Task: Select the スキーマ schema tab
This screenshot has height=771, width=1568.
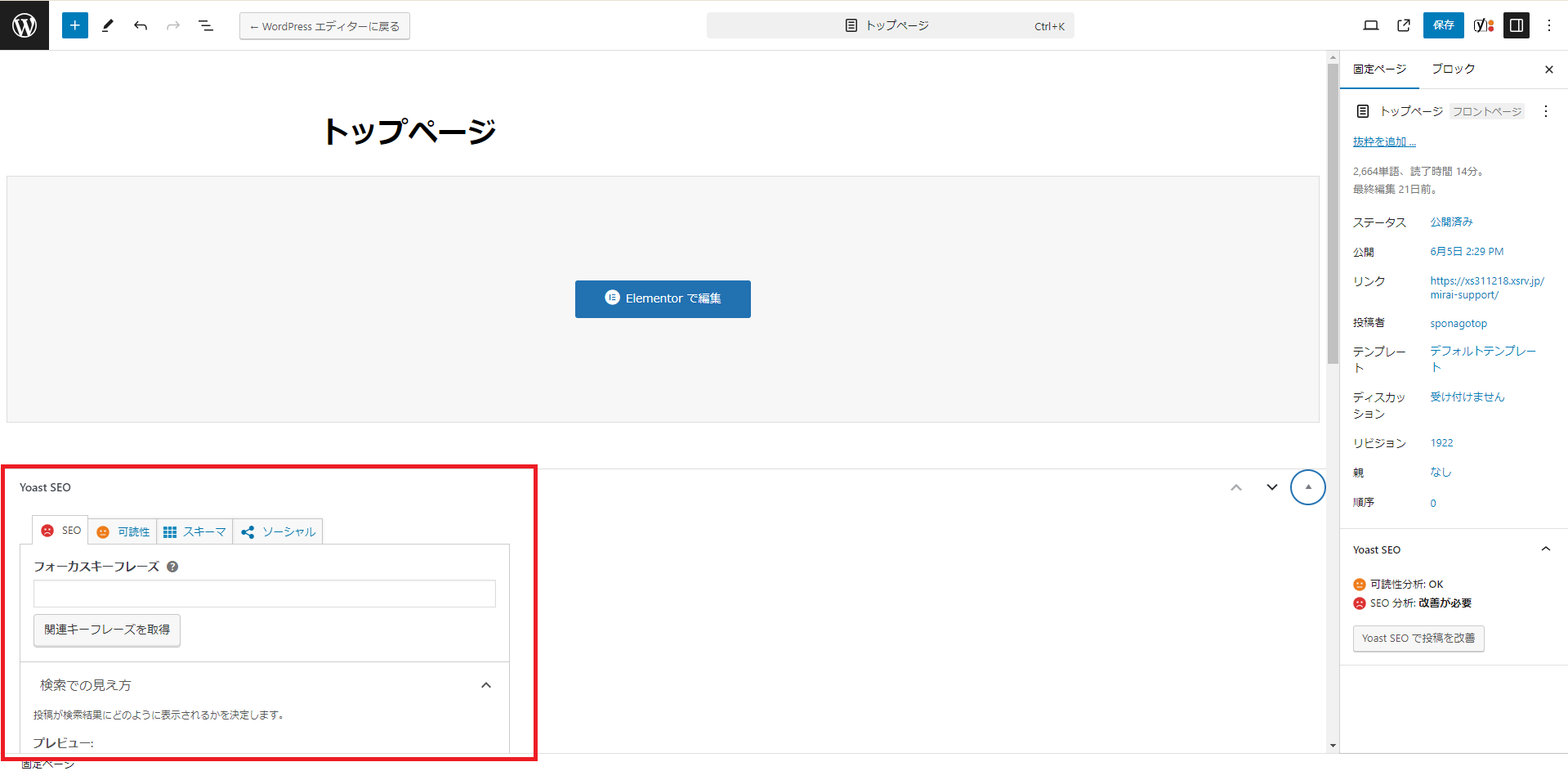Action: tap(194, 532)
